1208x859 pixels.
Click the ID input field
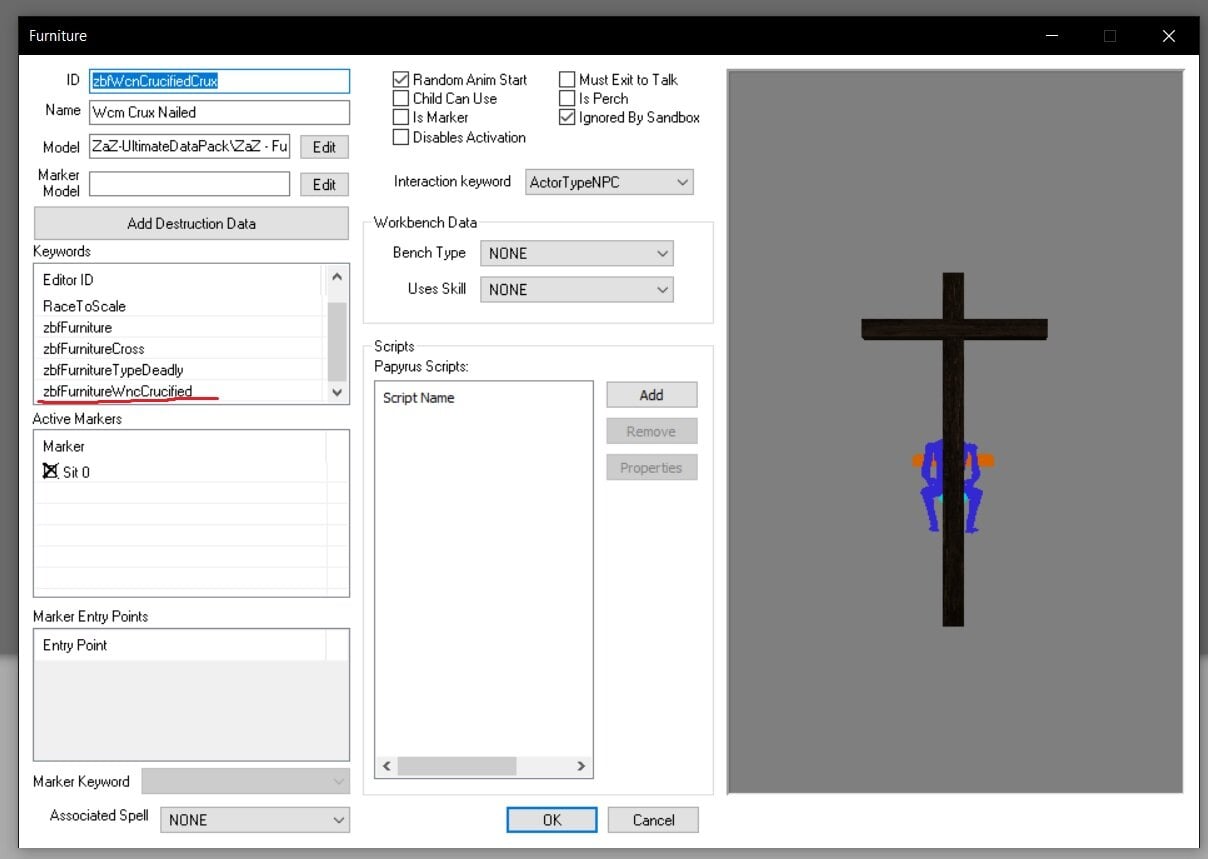tap(220, 81)
